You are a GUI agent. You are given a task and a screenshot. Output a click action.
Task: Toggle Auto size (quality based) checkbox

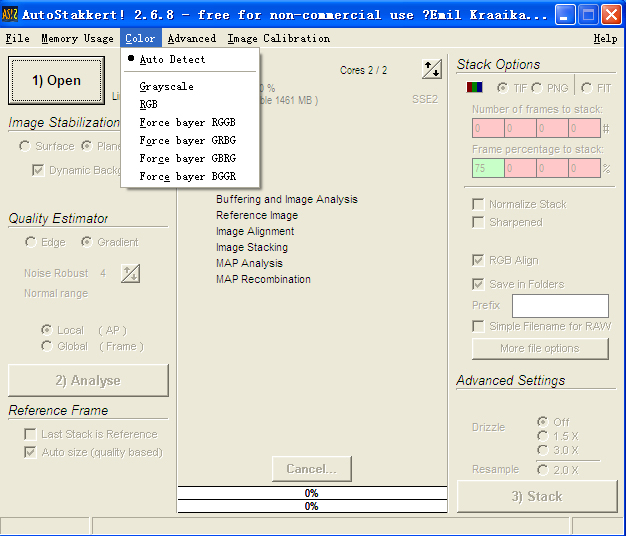[x=30, y=452]
